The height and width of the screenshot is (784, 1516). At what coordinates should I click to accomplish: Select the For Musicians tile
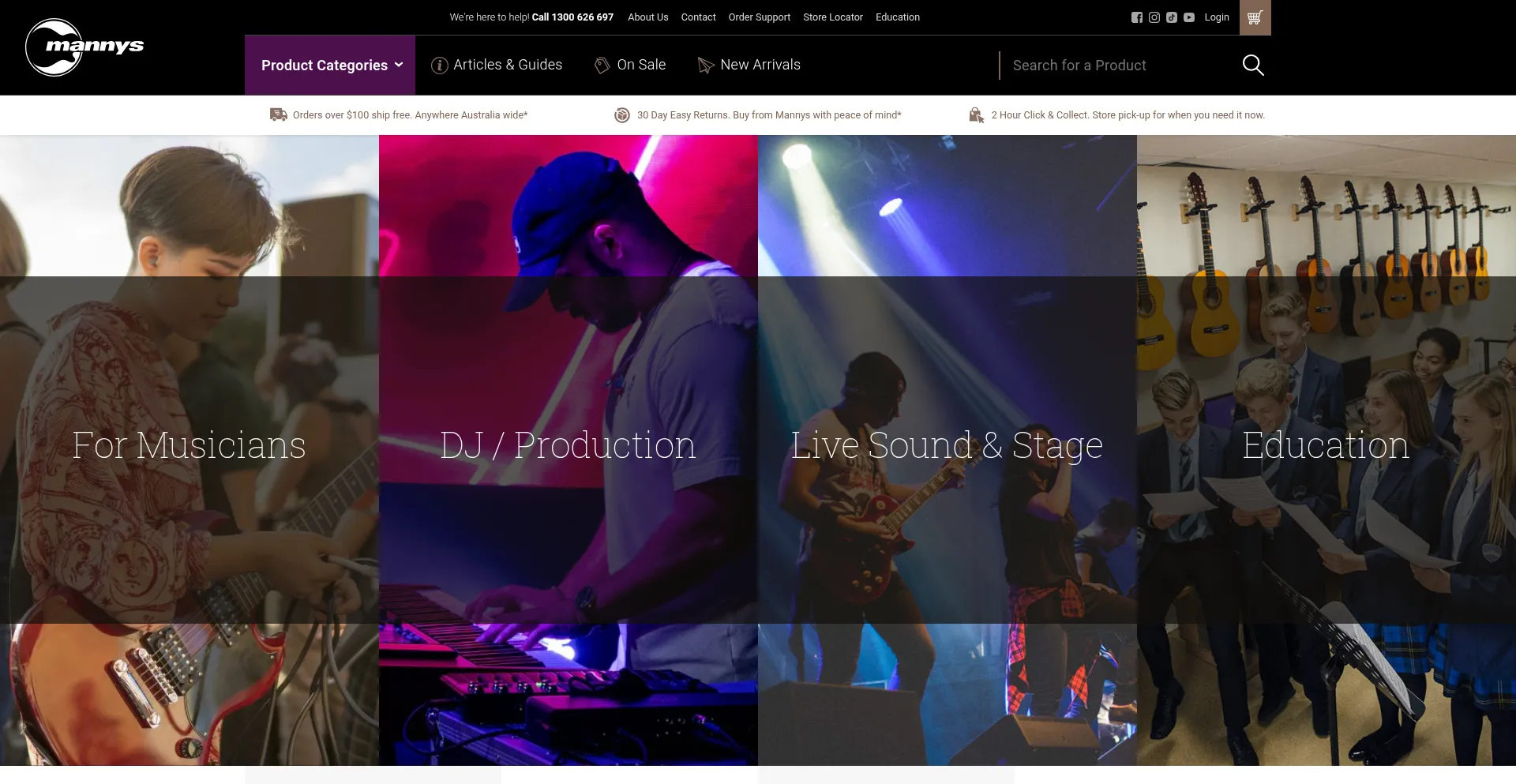(189, 446)
